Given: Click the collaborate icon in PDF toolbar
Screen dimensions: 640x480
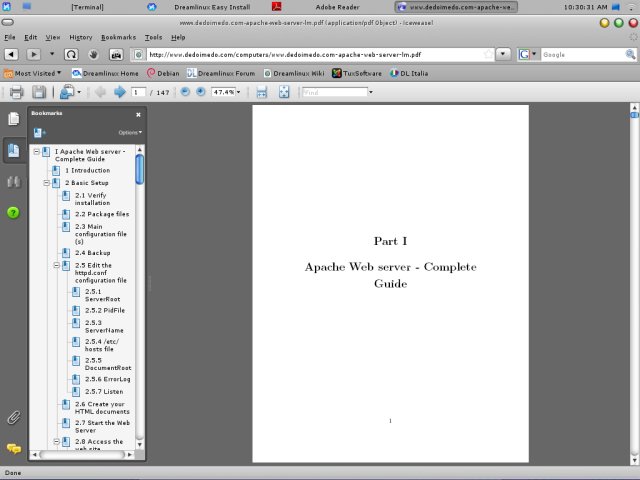Looking at the screenshot, I should (x=67, y=92).
